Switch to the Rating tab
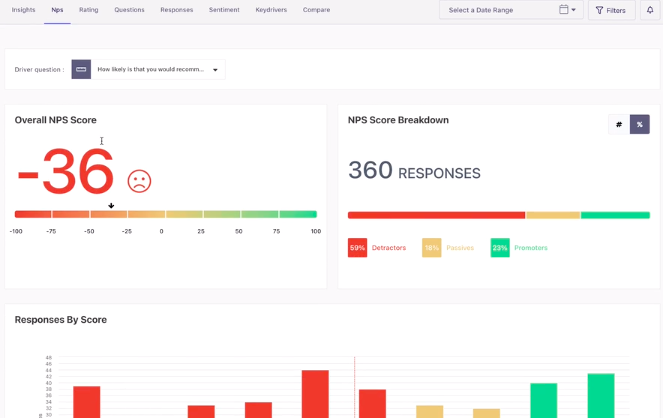 (88, 10)
